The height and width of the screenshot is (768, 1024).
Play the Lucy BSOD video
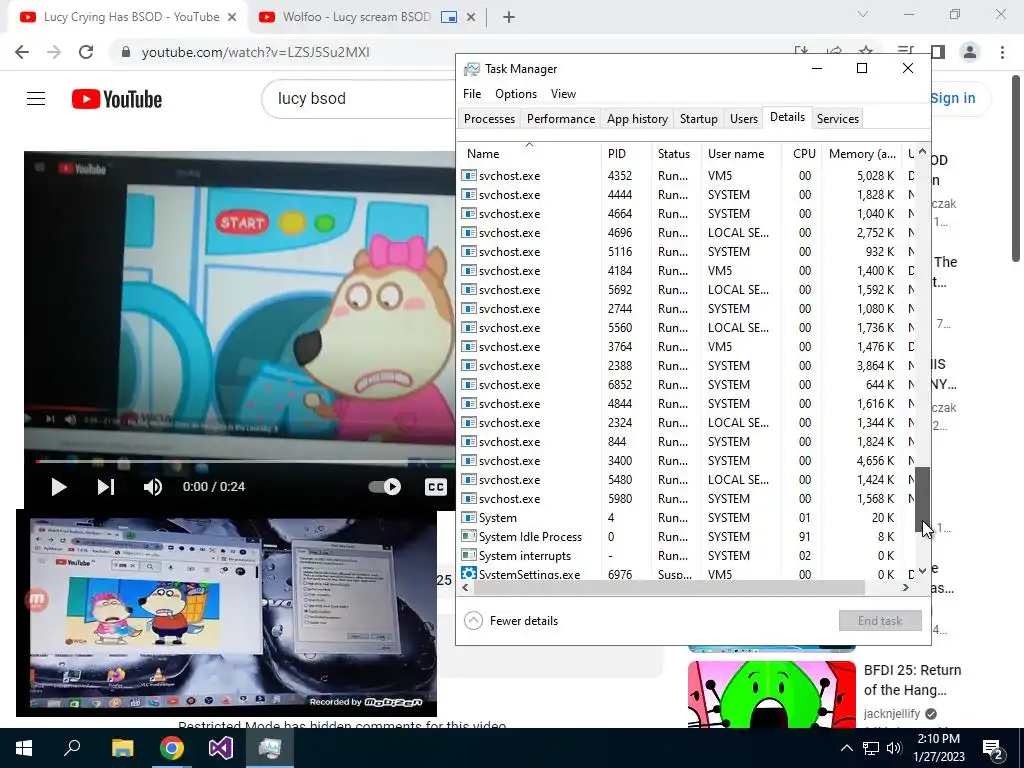point(59,487)
